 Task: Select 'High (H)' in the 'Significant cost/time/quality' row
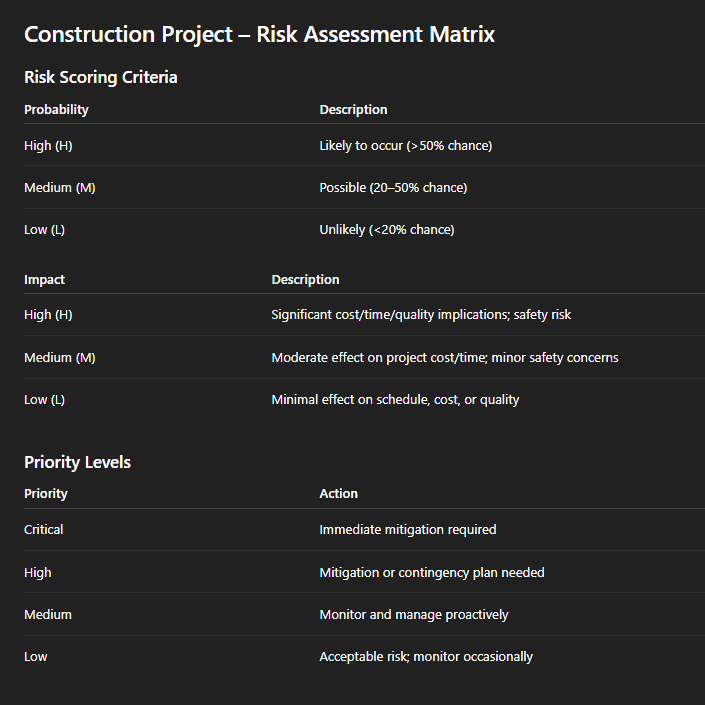point(48,315)
